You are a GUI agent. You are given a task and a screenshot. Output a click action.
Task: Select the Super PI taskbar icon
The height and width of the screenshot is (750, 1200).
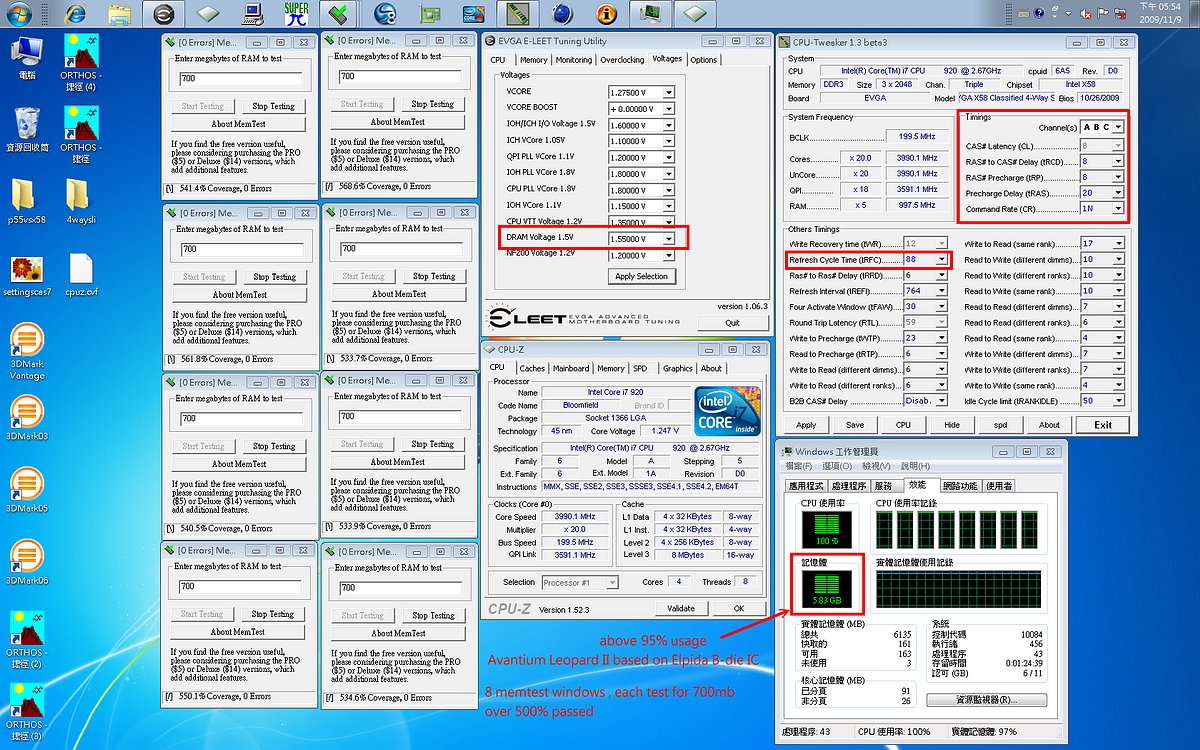pos(296,14)
